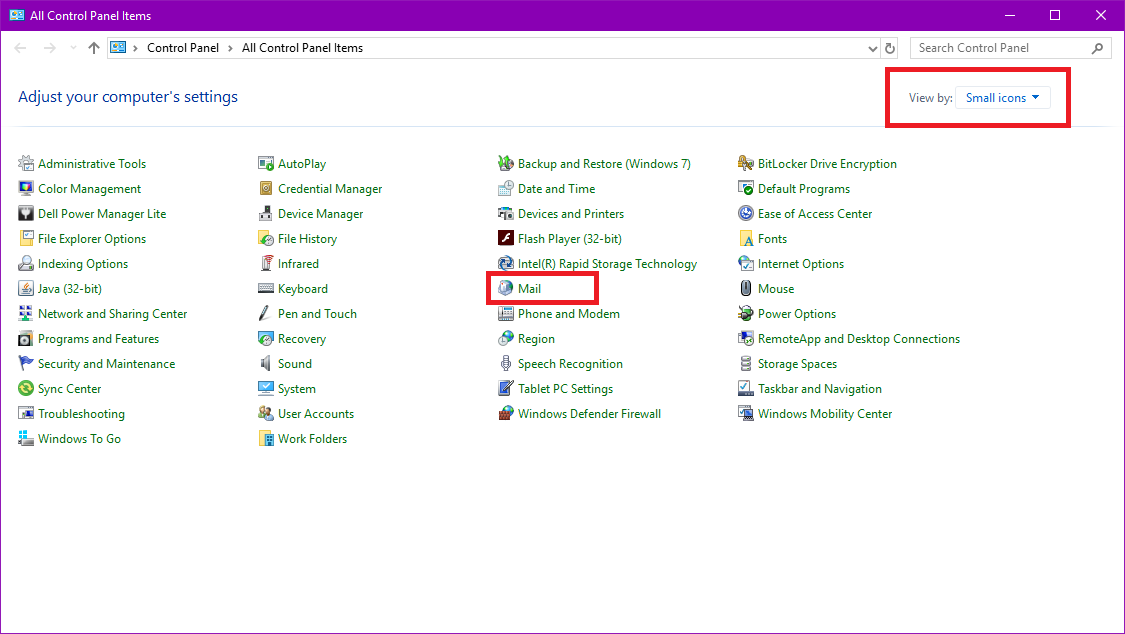Open the Devices and Printers link
This screenshot has width=1125, height=634.
571,214
